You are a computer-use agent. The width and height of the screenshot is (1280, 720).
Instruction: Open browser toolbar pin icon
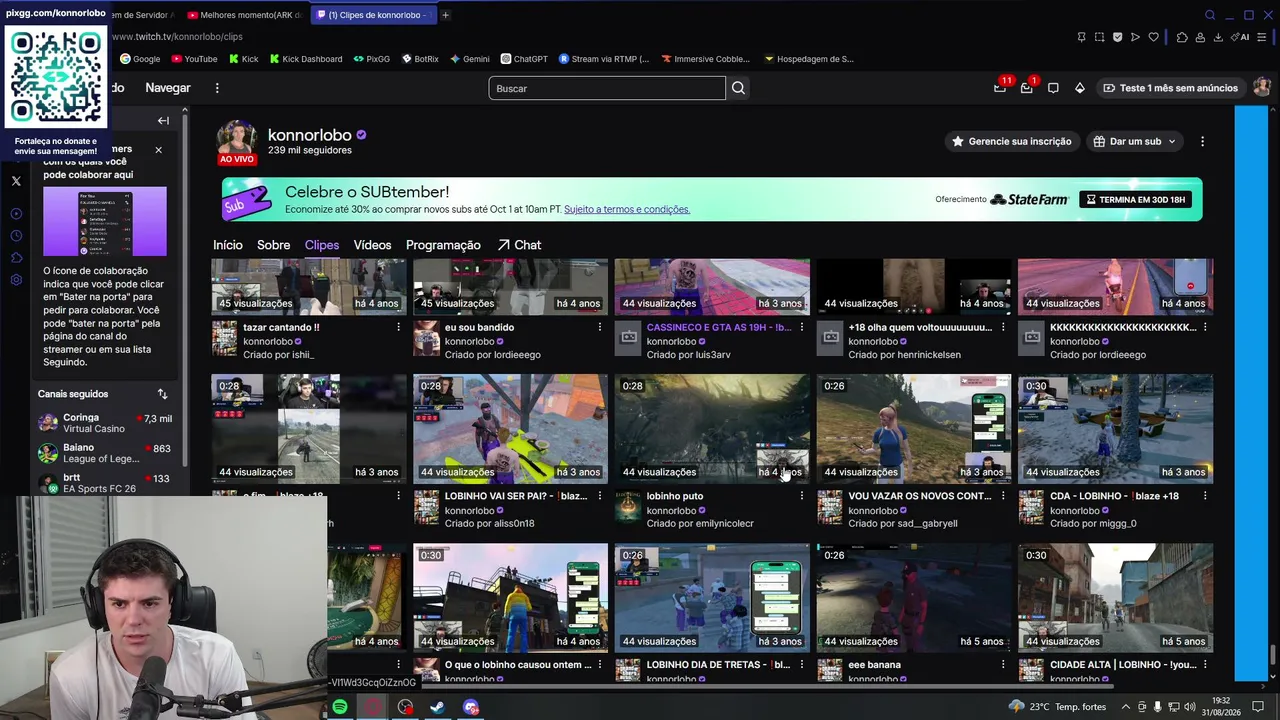[x=1081, y=37]
